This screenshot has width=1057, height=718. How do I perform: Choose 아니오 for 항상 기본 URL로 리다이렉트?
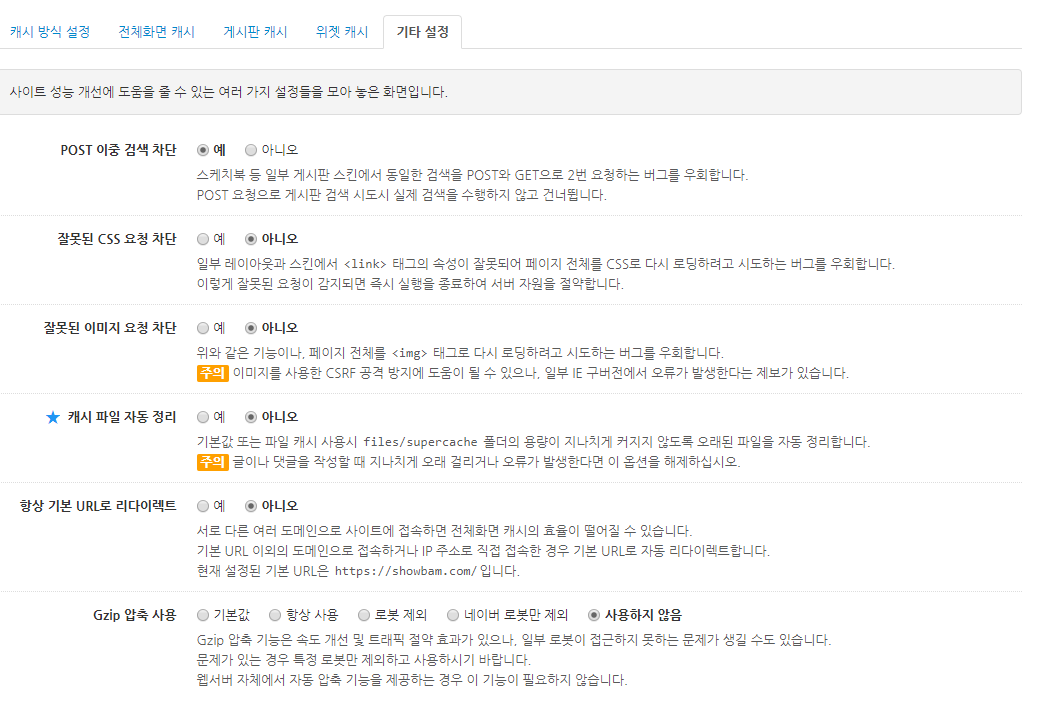251,506
